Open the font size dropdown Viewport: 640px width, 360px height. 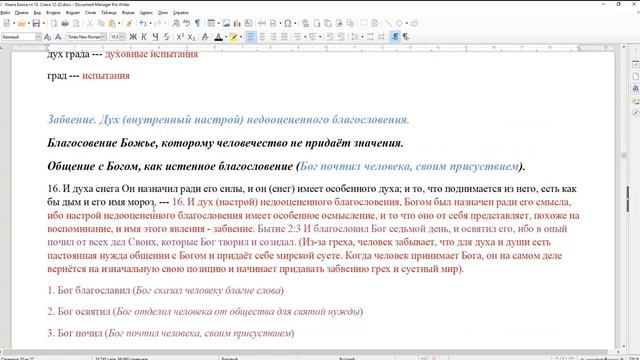coord(122,37)
